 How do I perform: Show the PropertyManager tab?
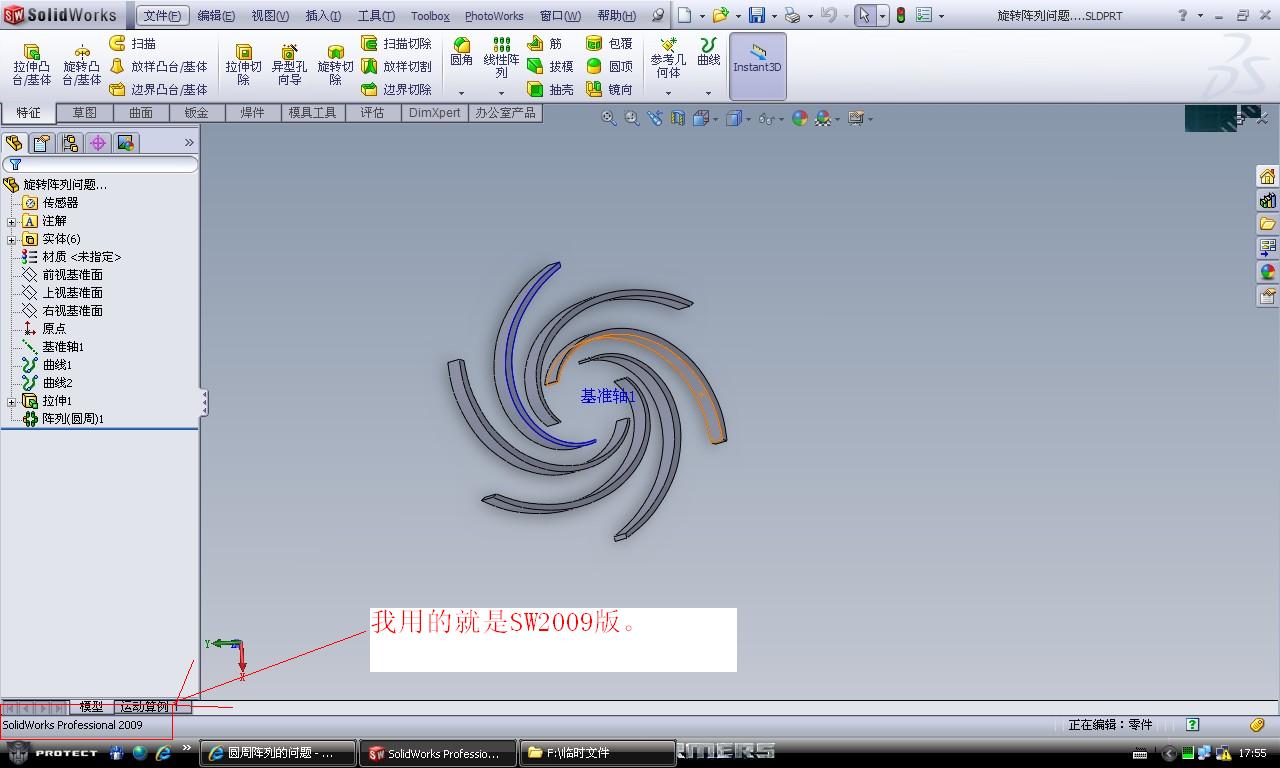pyautogui.click(x=42, y=143)
